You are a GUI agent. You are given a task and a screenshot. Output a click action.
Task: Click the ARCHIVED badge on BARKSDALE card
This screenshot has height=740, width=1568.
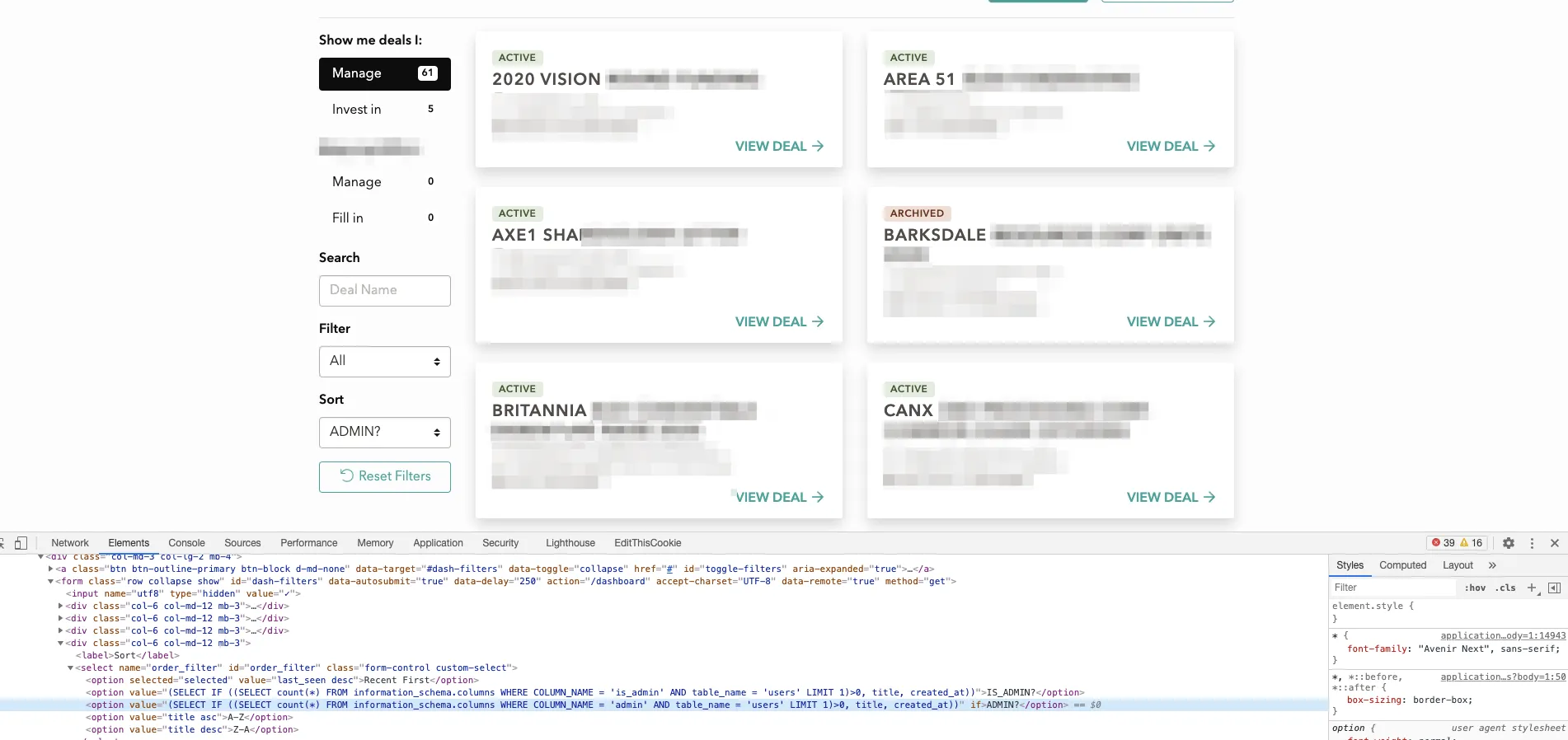tap(917, 213)
